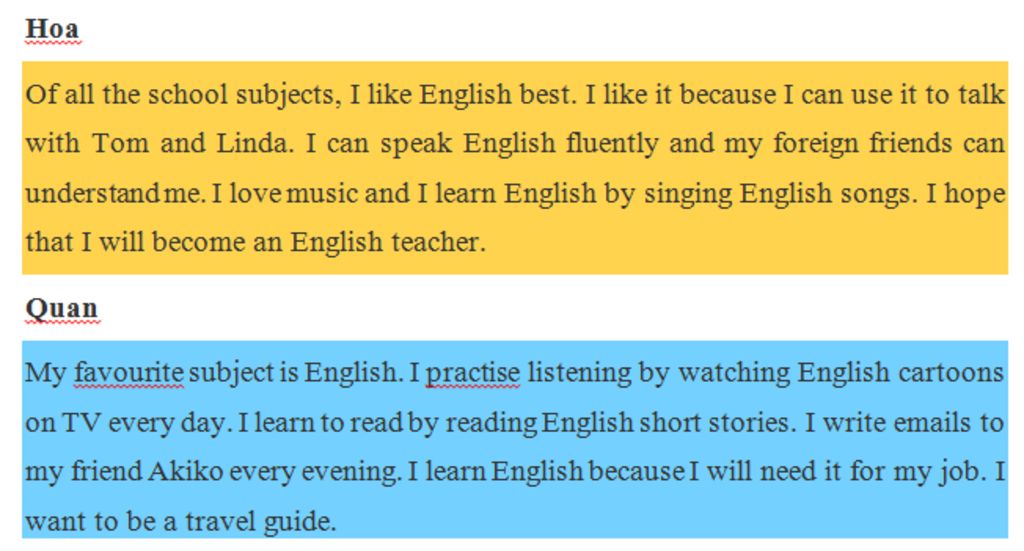
Task: Click the bold heading "Quan"
Action: 62,308
